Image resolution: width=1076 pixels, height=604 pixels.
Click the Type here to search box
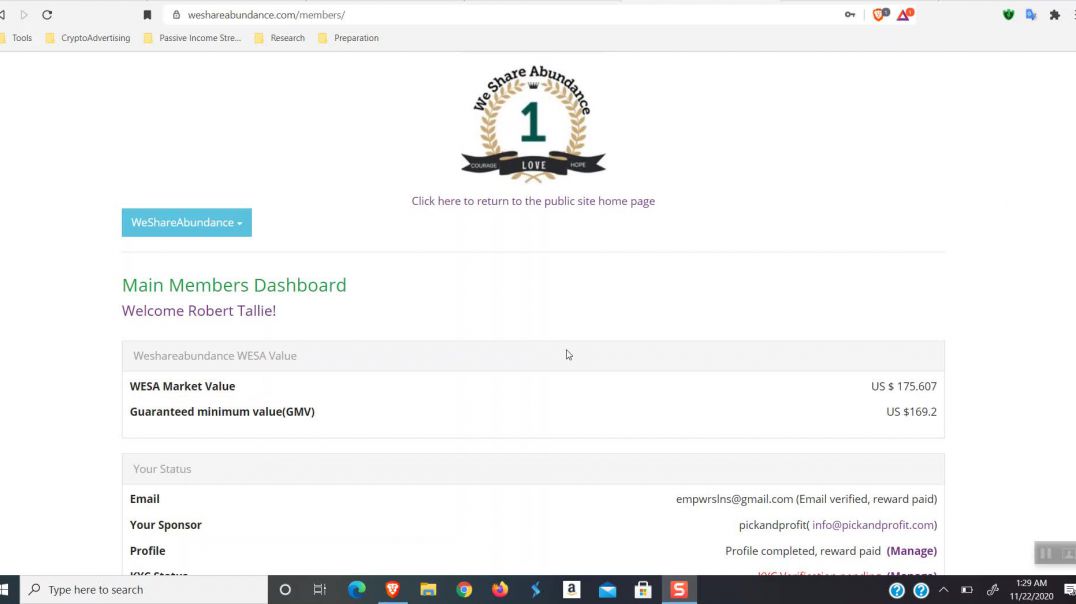pos(143,590)
